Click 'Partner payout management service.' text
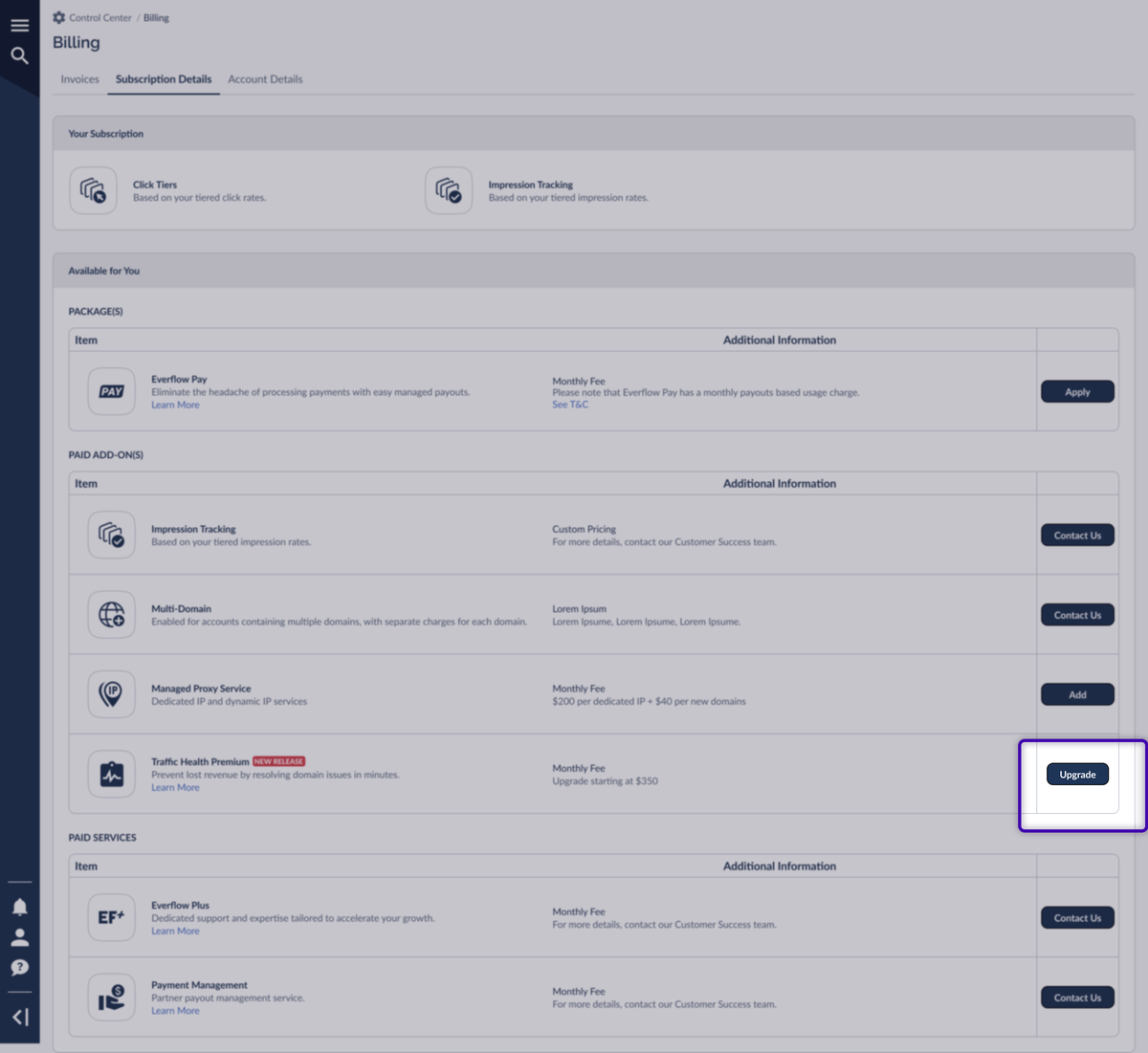Image resolution: width=1148 pixels, height=1053 pixels. [x=228, y=998]
